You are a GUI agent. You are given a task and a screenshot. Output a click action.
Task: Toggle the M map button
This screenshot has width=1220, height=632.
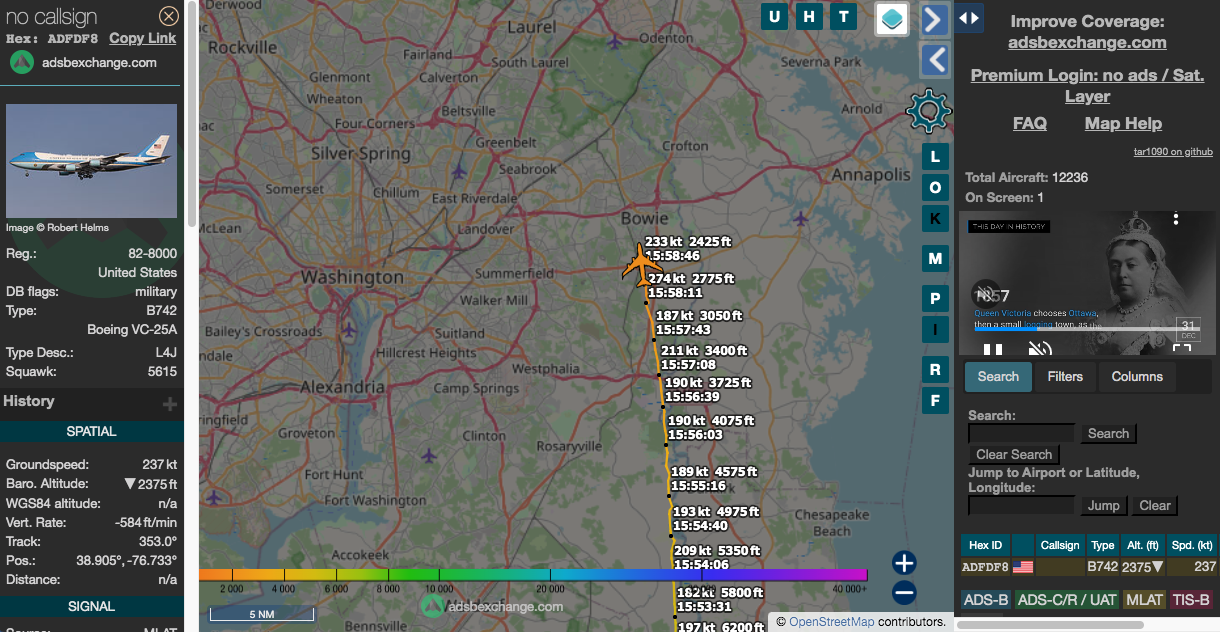pyautogui.click(x=935, y=259)
